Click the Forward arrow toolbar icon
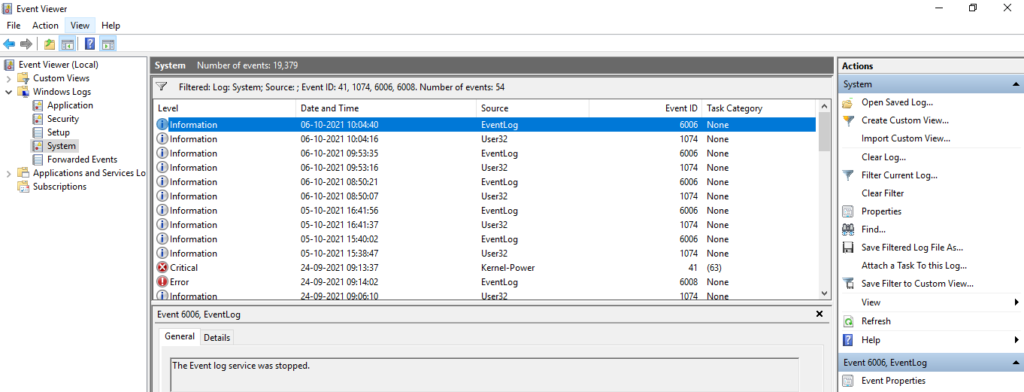The image size is (1024, 392). coord(26,44)
